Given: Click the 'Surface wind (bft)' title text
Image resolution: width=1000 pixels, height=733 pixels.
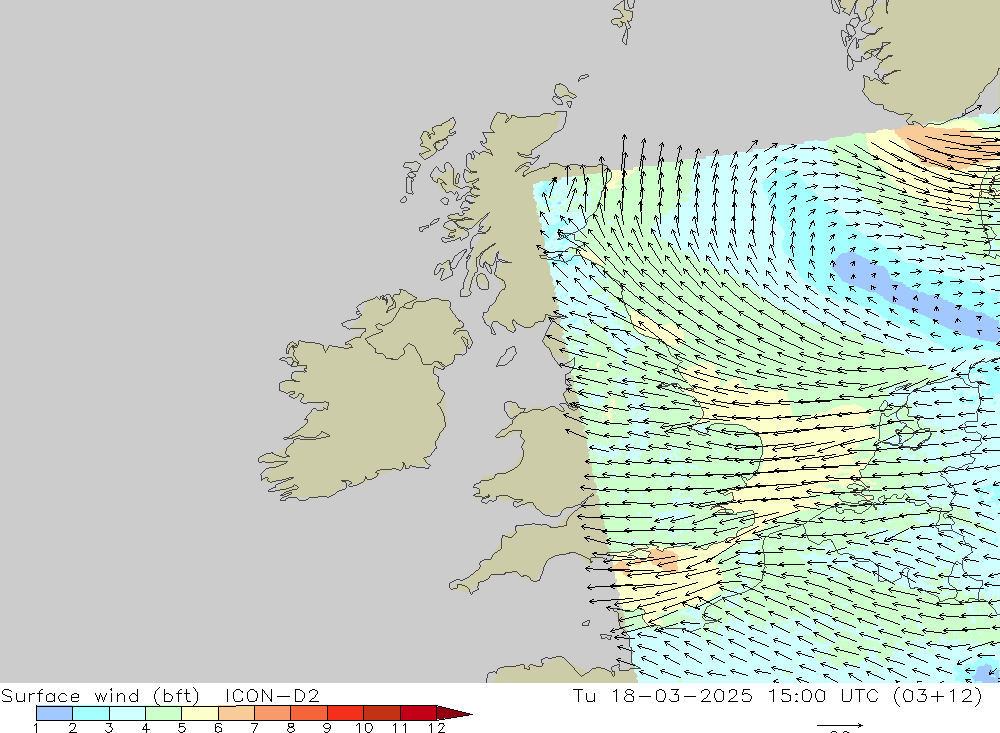Looking at the screenshot, I should [x=100, y=695].
